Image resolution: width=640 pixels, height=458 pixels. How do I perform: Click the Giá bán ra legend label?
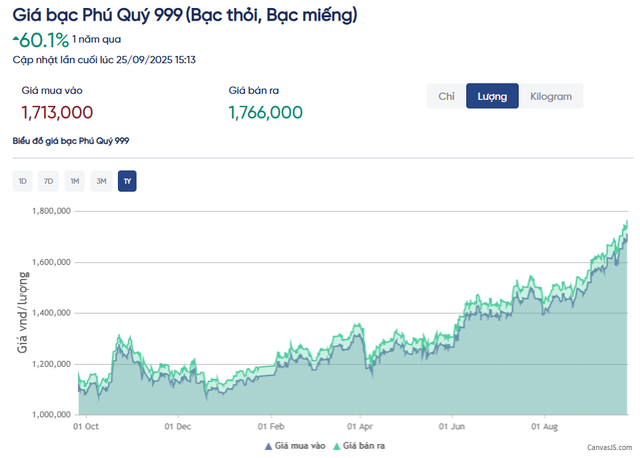(364, 446)
